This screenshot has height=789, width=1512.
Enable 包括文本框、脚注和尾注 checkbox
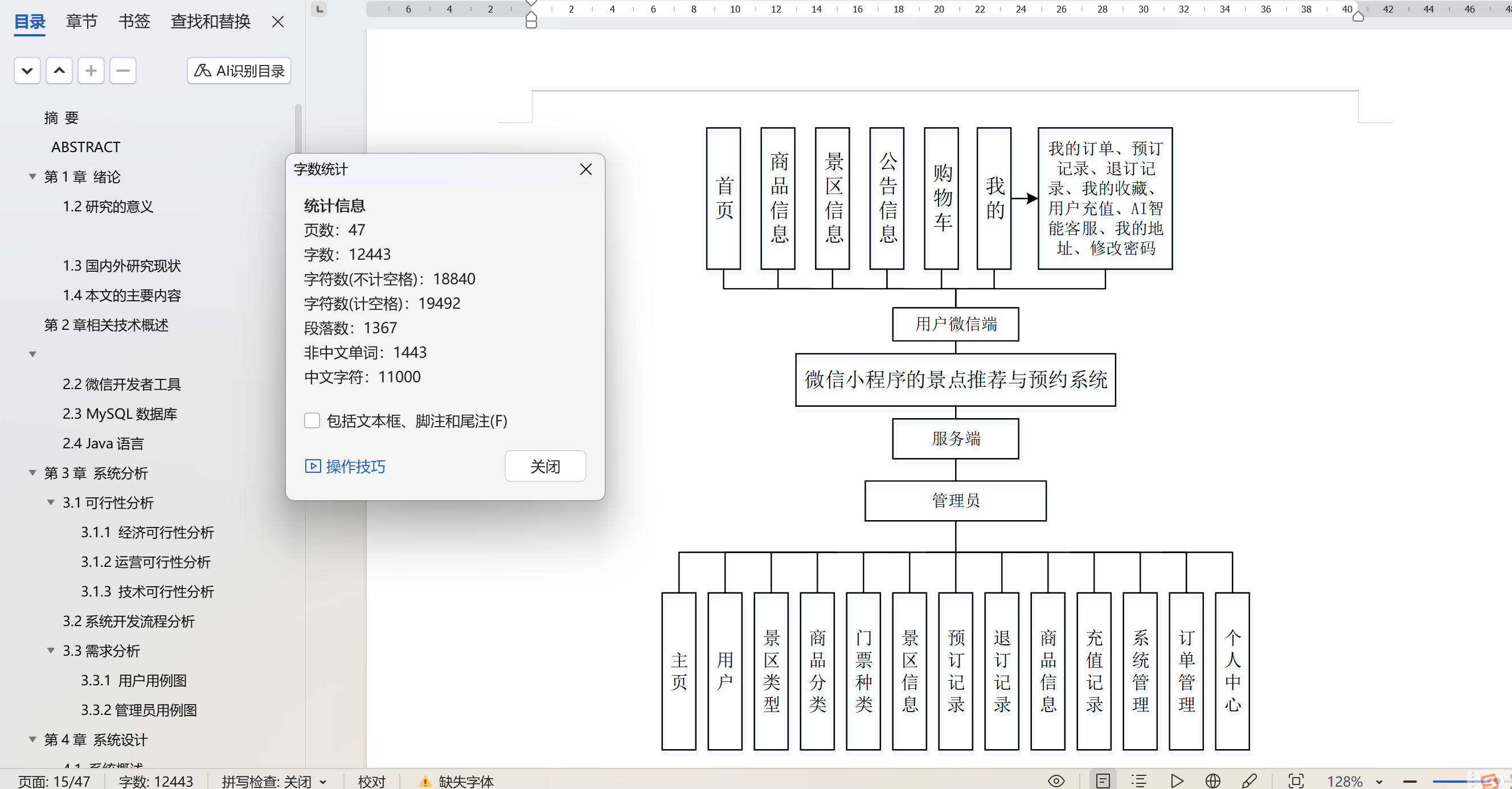[x=312, y=420]
